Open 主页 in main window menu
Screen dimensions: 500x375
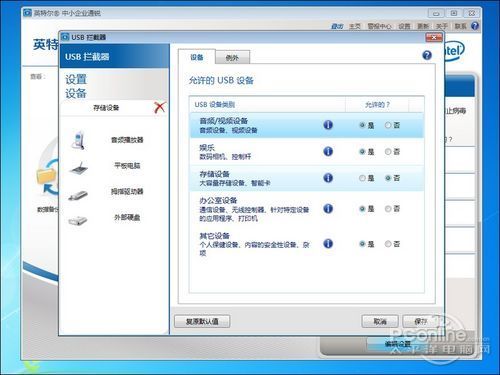(x=355, y=26)
